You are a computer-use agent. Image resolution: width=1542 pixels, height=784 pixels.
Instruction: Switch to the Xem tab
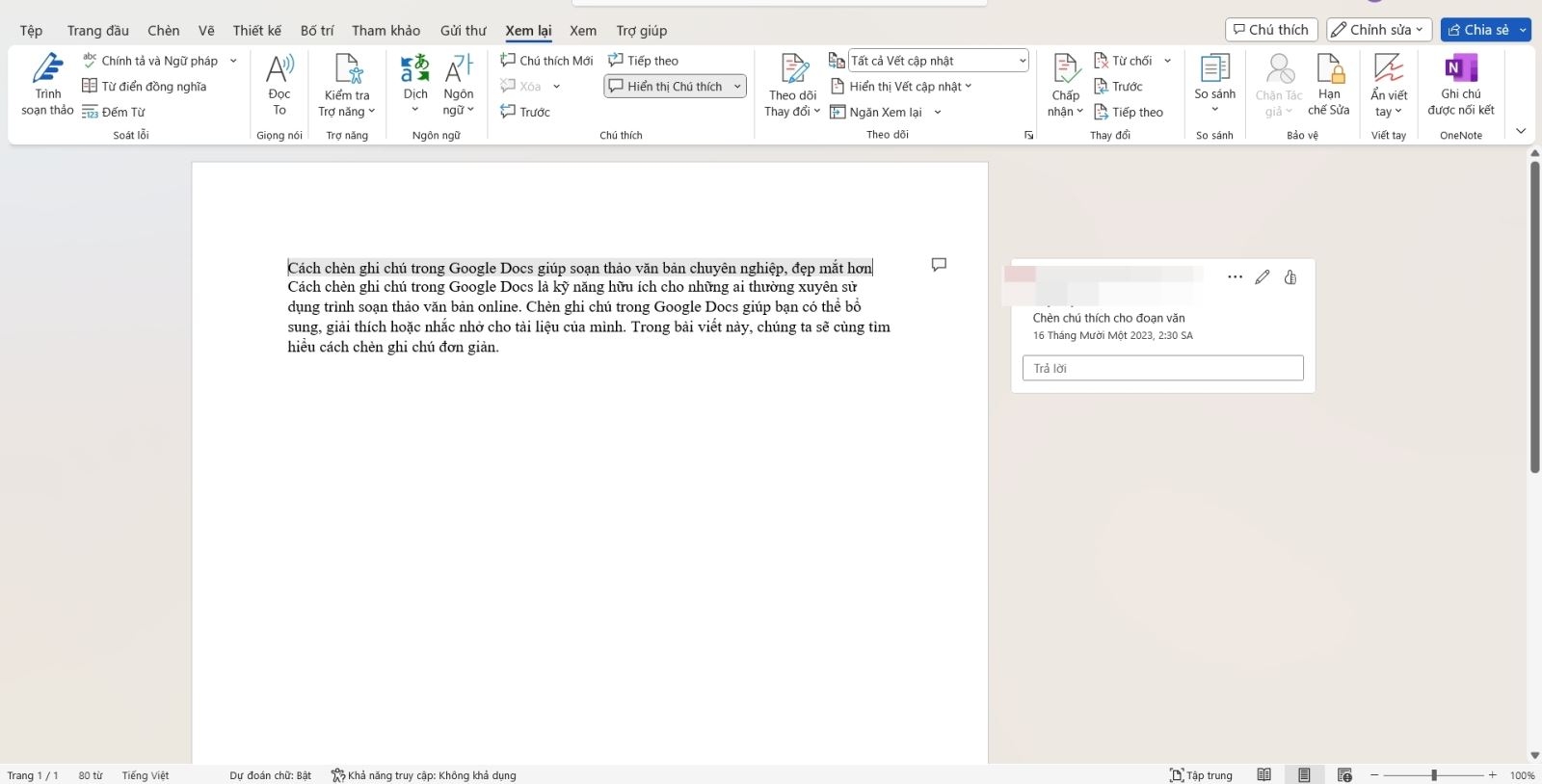coord(583,31)
